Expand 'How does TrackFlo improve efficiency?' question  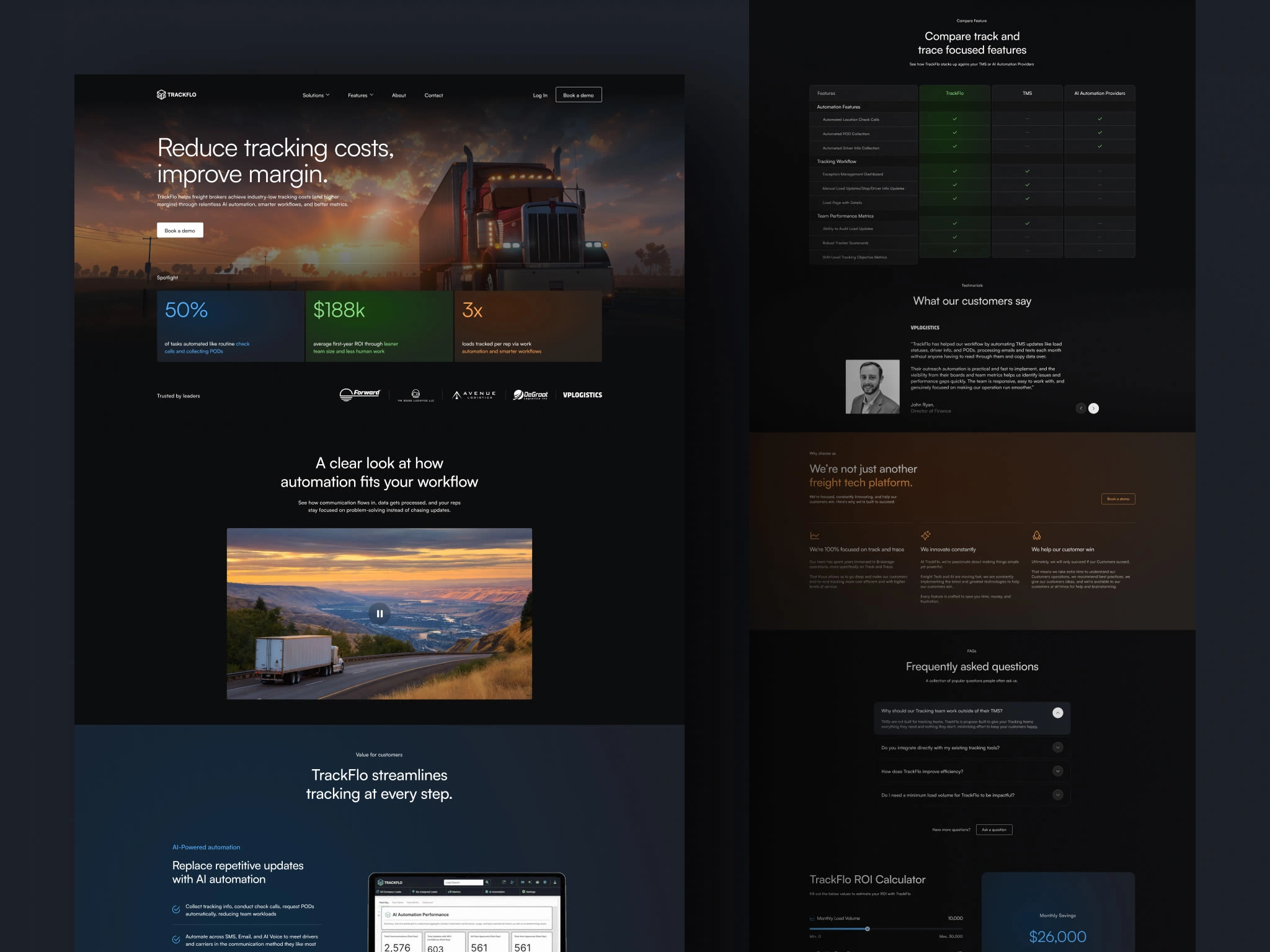tap(1058, 771)
